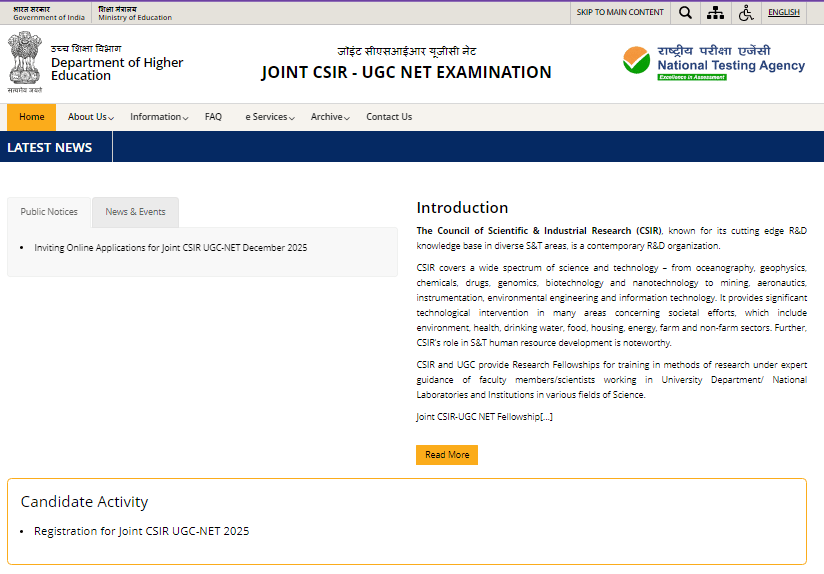The width and height of the screenshot is (824, 574).
Task: Open the search magnifier icon
Action: pyautogui.click(x=685, y=13)
